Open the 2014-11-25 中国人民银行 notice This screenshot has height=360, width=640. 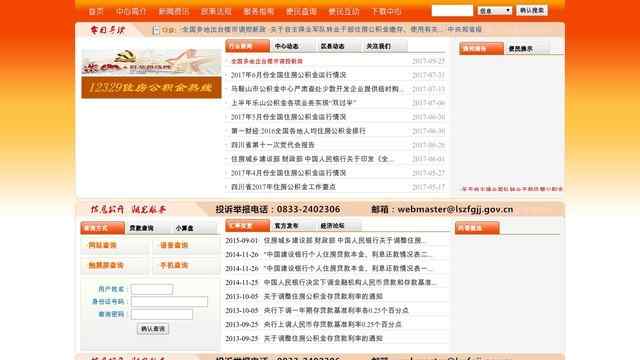[x=350, y=282]
